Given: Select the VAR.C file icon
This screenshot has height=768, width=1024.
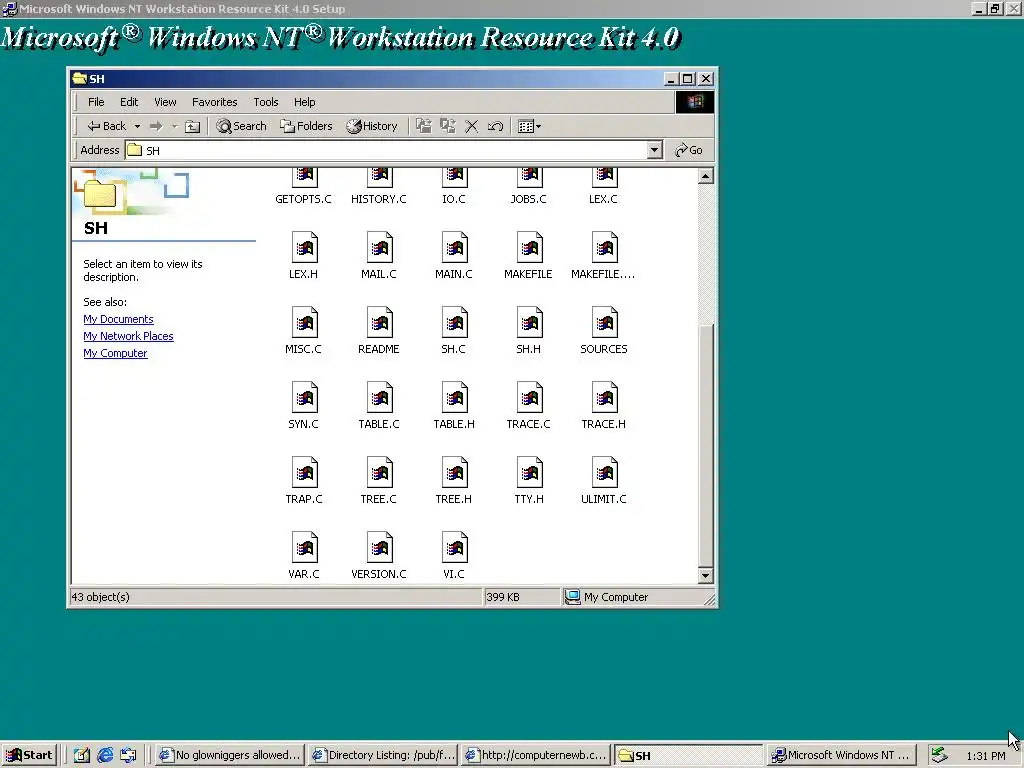Looking at the screenshot, I should coord(304,556).
